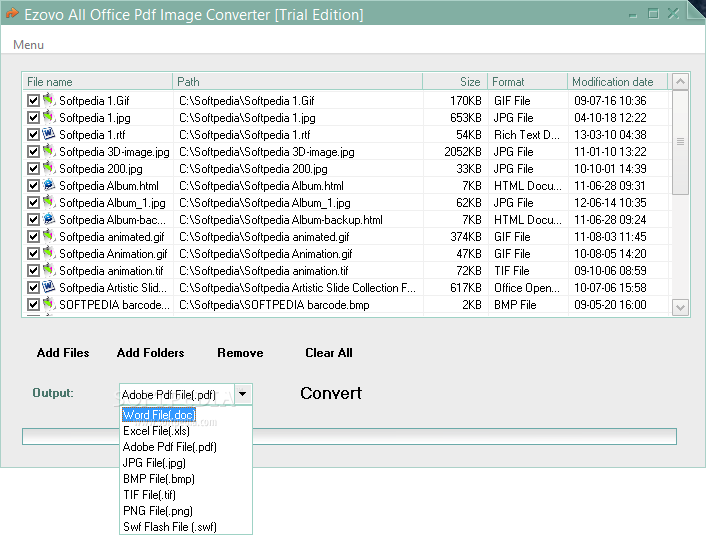Select the Office Open... format cell
Screen dimensions: 706x535
pos(527,288)
